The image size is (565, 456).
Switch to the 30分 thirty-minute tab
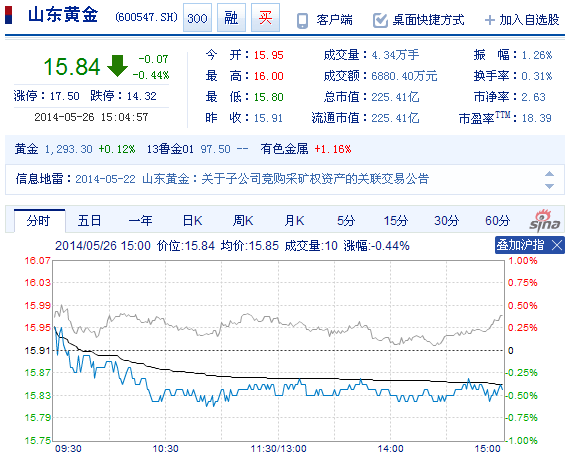[447, 221]
